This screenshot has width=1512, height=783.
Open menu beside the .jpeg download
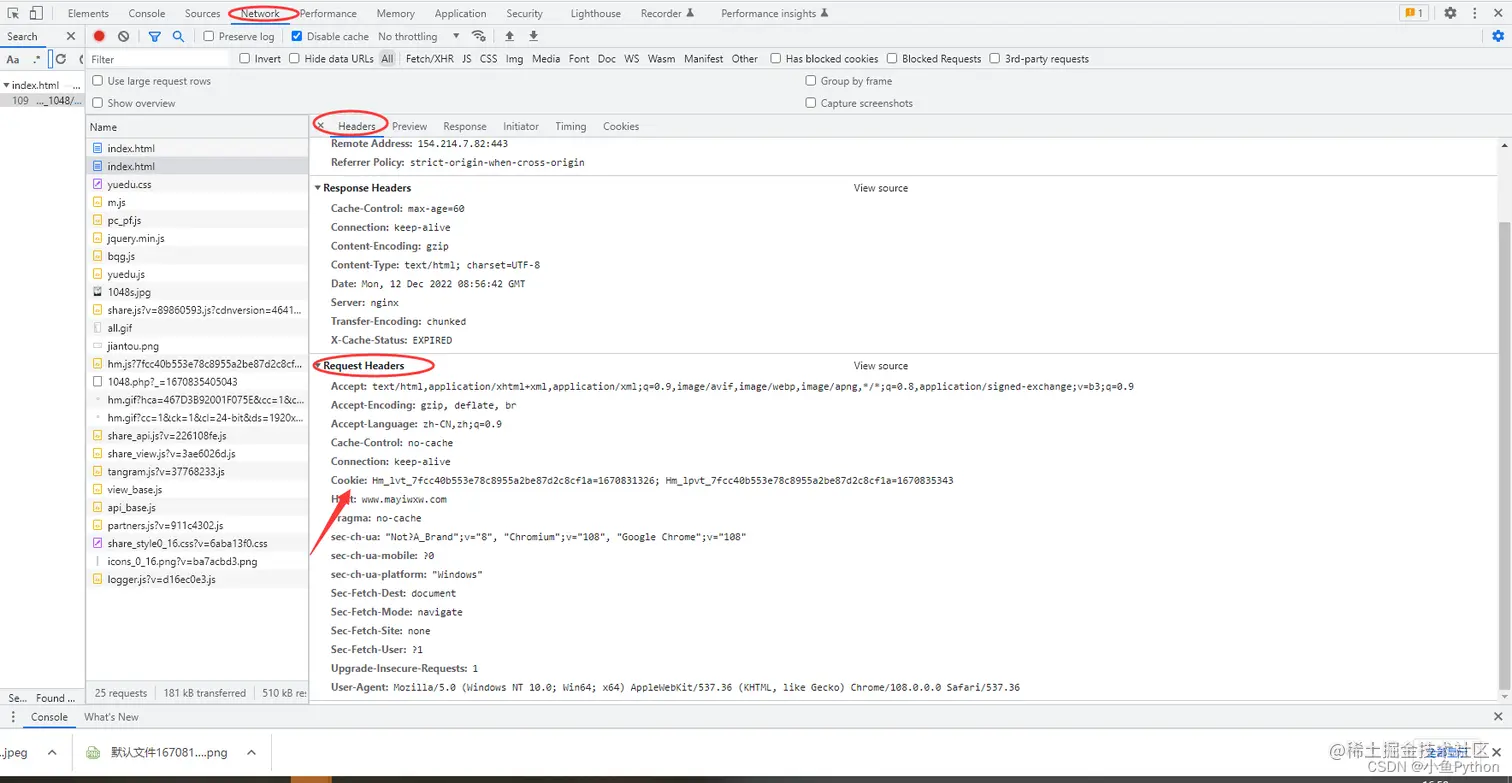pos(51,752)
